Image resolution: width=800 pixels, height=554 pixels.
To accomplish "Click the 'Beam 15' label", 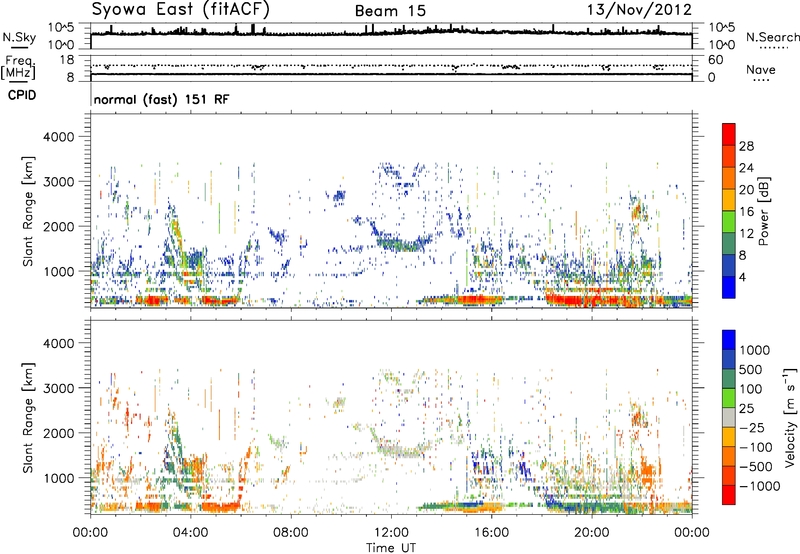I will click(x=390, y=11).
